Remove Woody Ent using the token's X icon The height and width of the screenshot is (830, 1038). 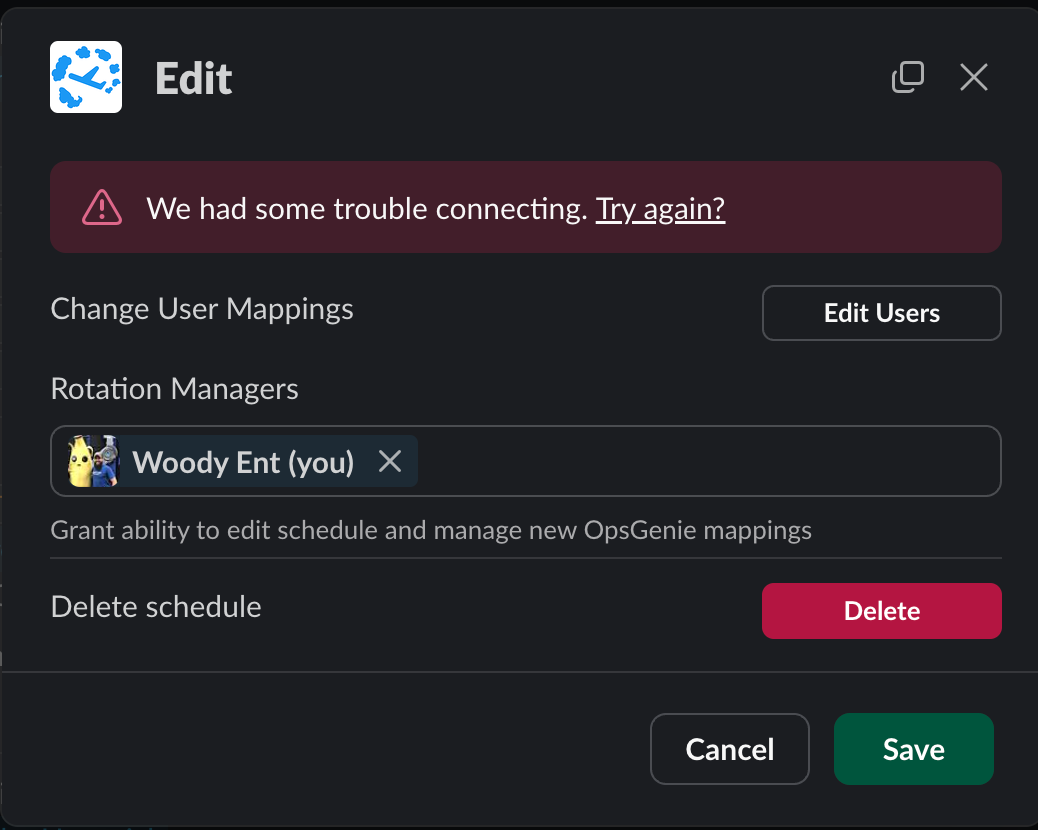(x=390, y=461)
